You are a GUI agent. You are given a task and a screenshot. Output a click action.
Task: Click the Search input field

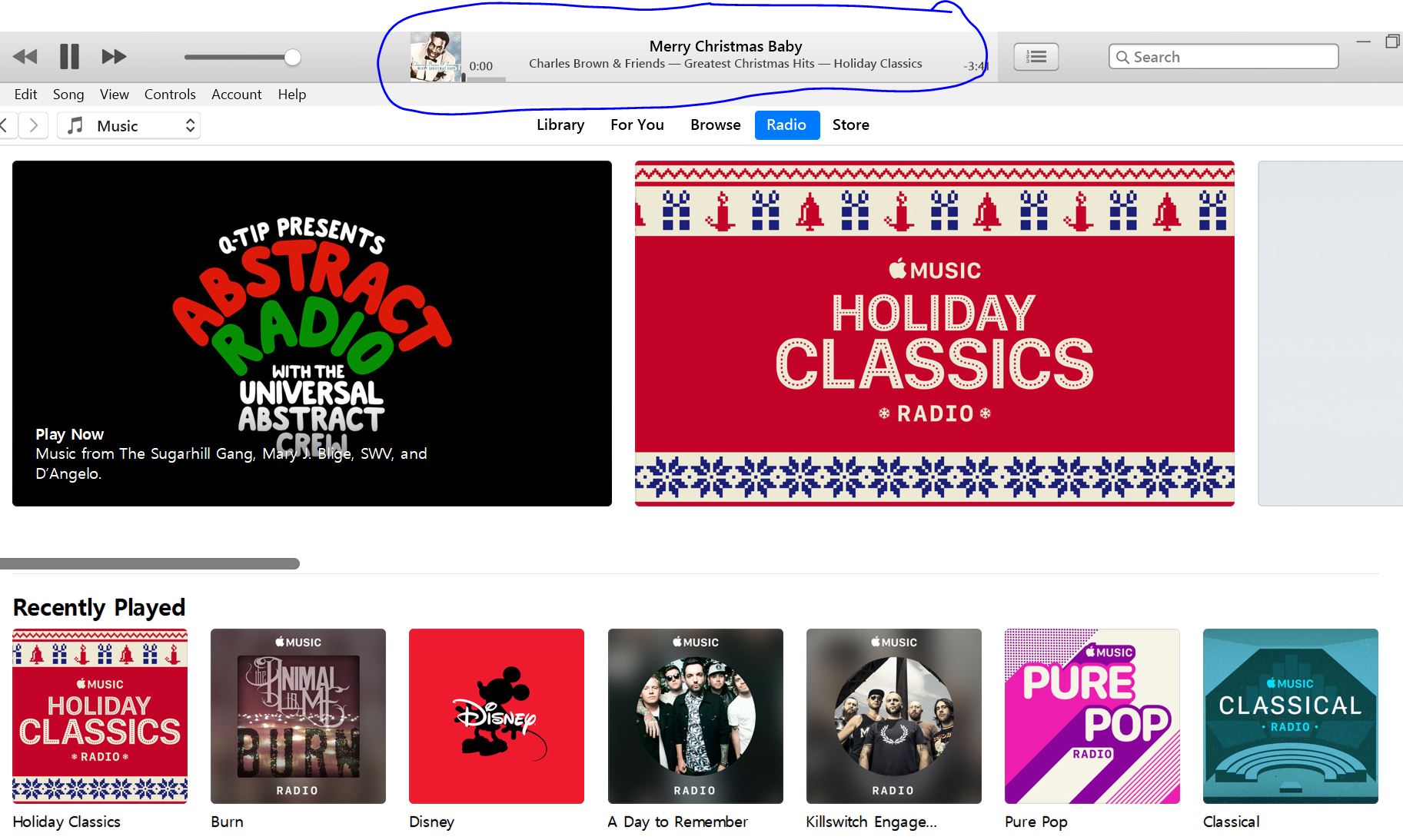pyautogui.click(x=1223, y=57)
